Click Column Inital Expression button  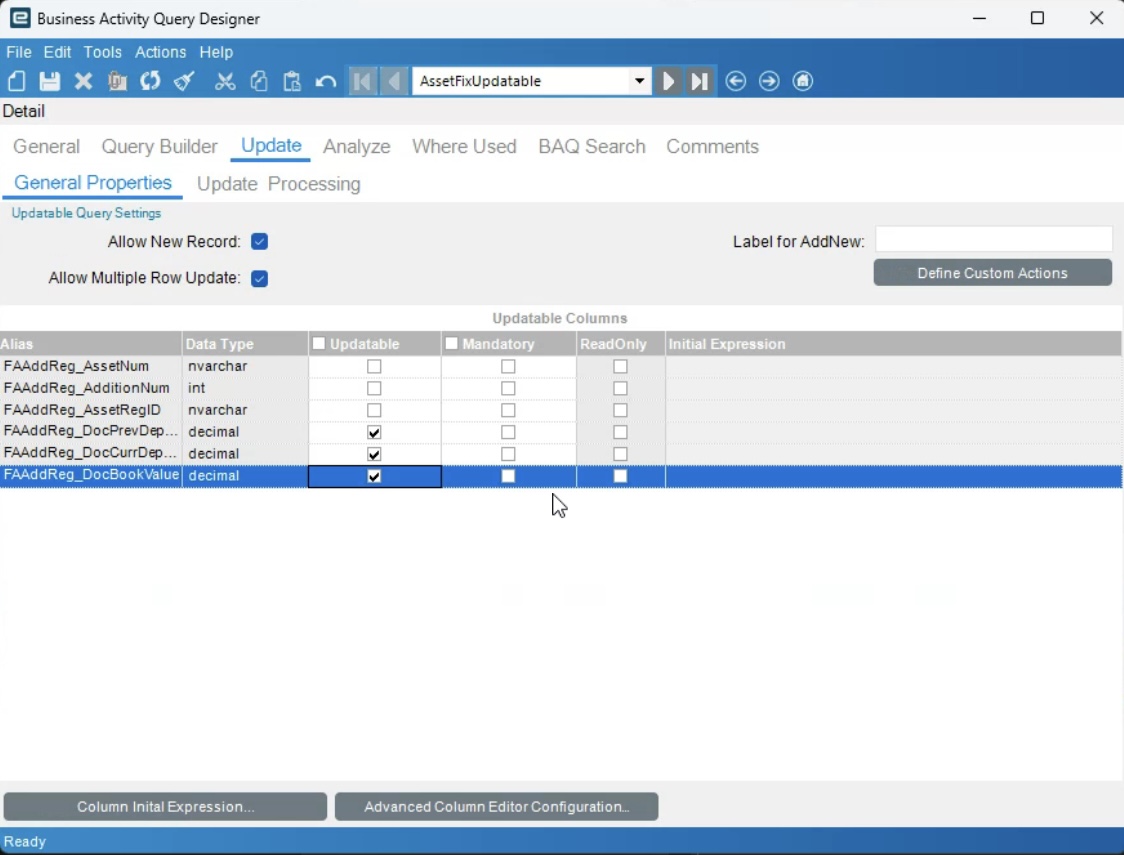166,806
